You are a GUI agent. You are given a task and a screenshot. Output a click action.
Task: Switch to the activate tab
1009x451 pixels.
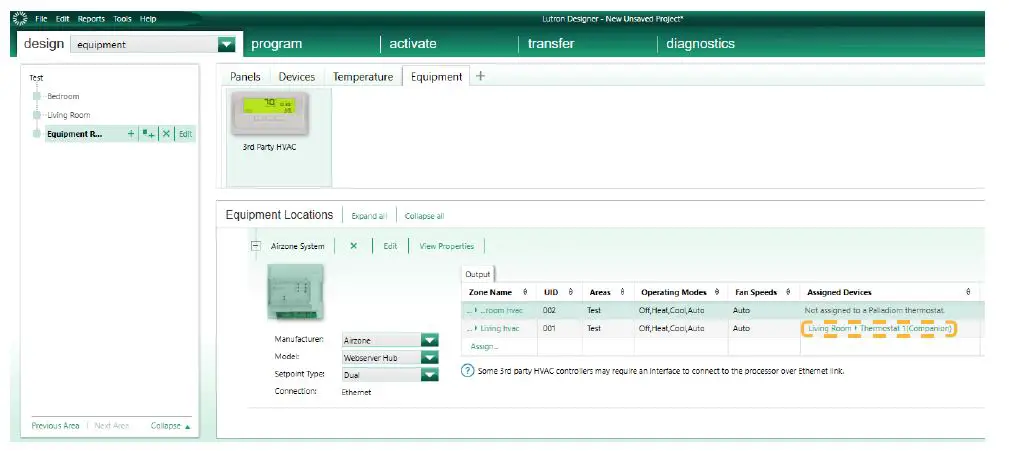(412, 44)
